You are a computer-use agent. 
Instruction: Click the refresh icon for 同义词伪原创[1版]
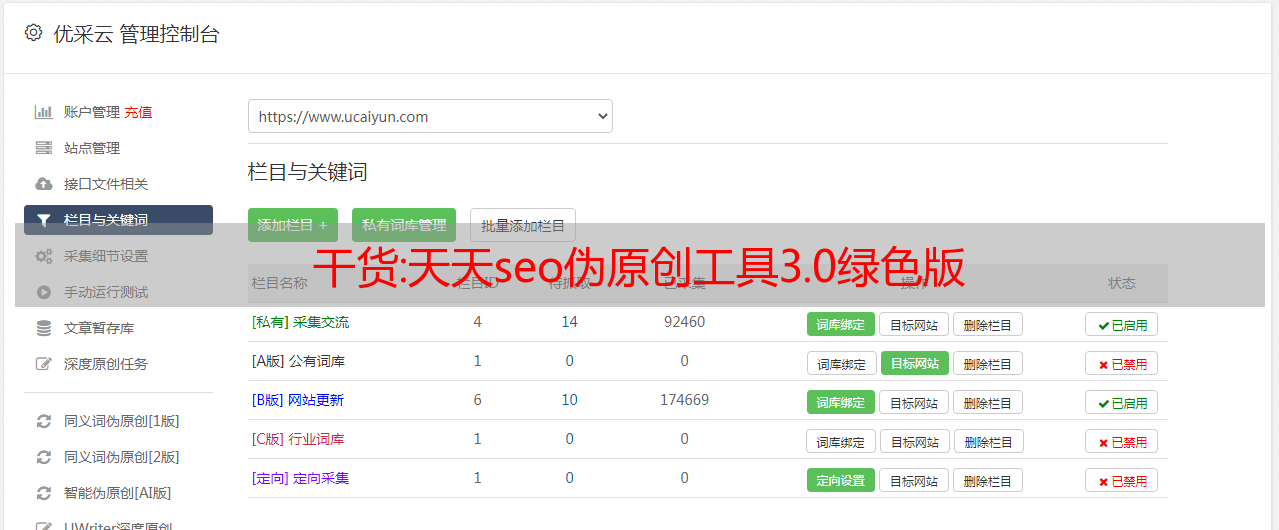coord(44,421)
